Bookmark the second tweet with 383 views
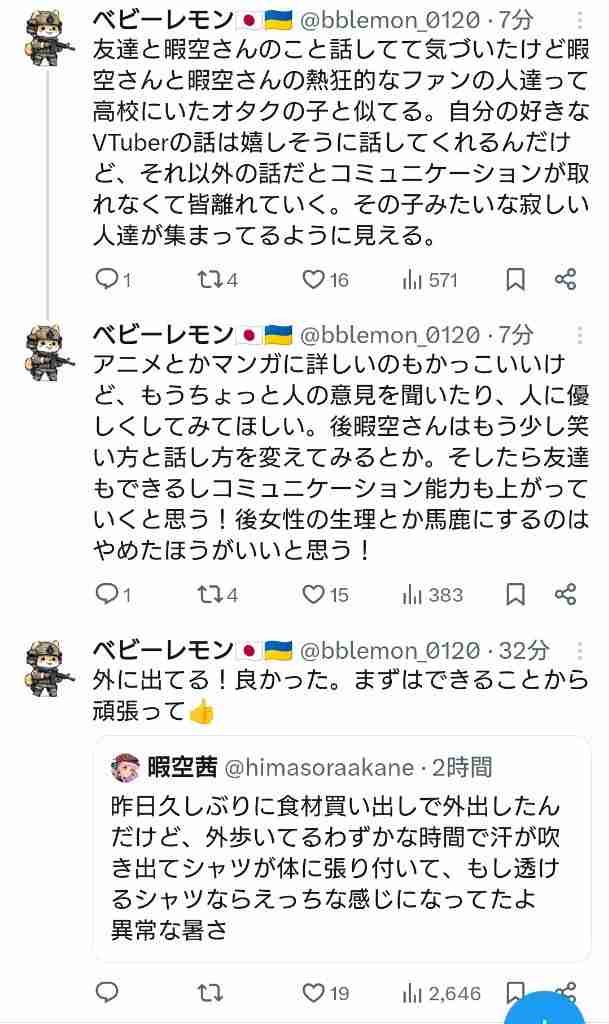 tap(516, 594)
